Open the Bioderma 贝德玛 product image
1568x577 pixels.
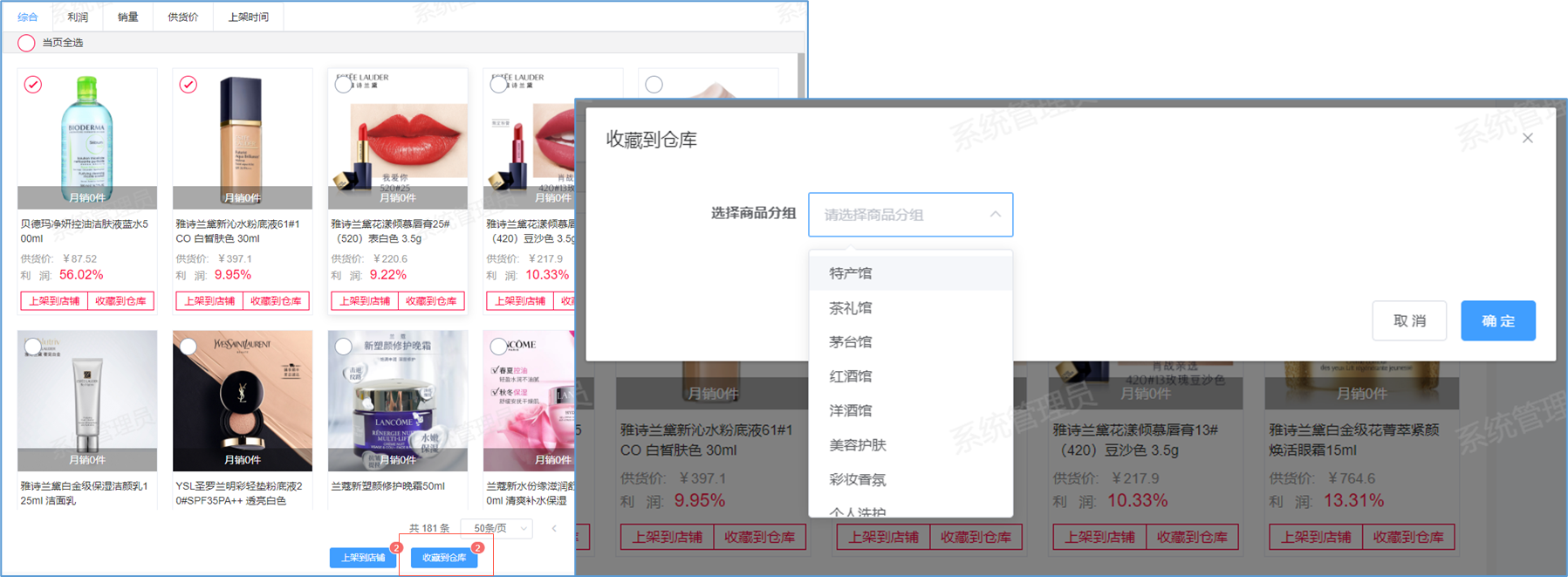point(87,138)
